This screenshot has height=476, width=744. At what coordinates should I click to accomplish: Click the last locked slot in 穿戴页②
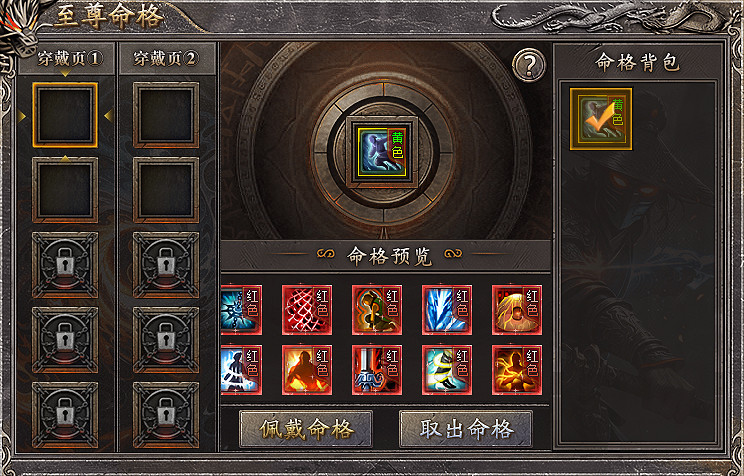[166, 415]
